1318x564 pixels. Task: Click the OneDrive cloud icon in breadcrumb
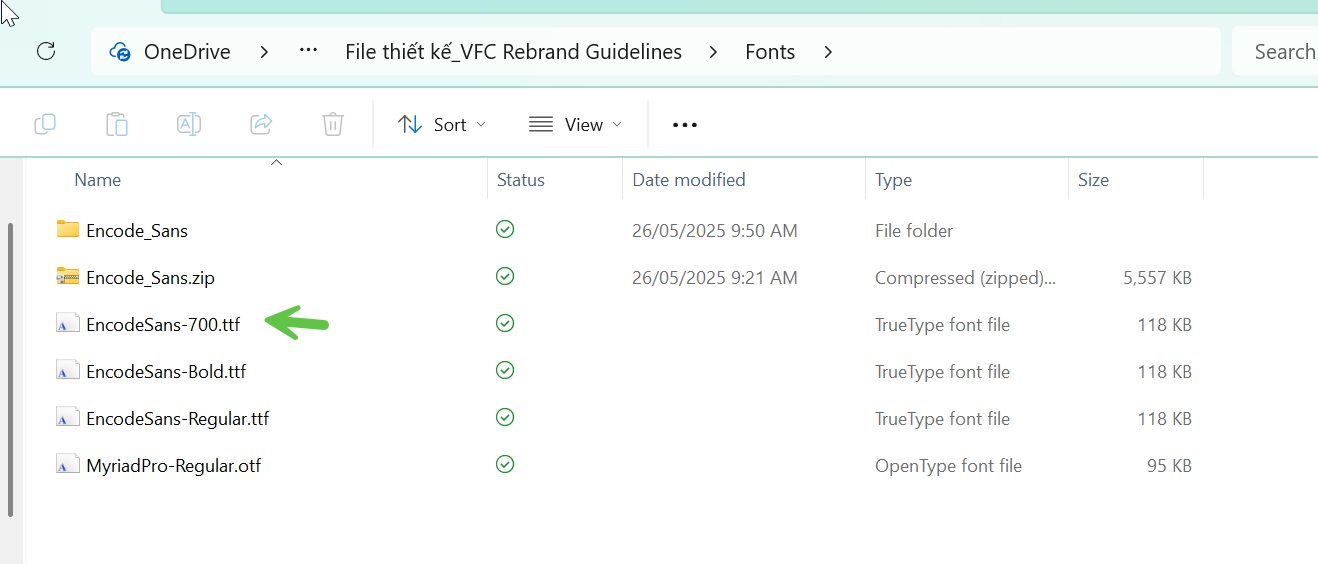coord(121,52)
